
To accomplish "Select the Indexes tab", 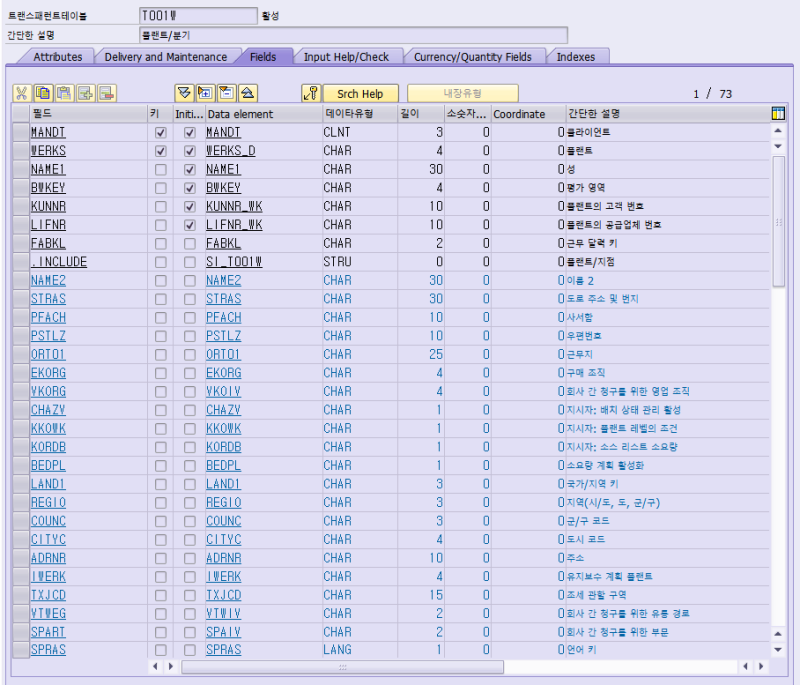I will click(577, 57).
